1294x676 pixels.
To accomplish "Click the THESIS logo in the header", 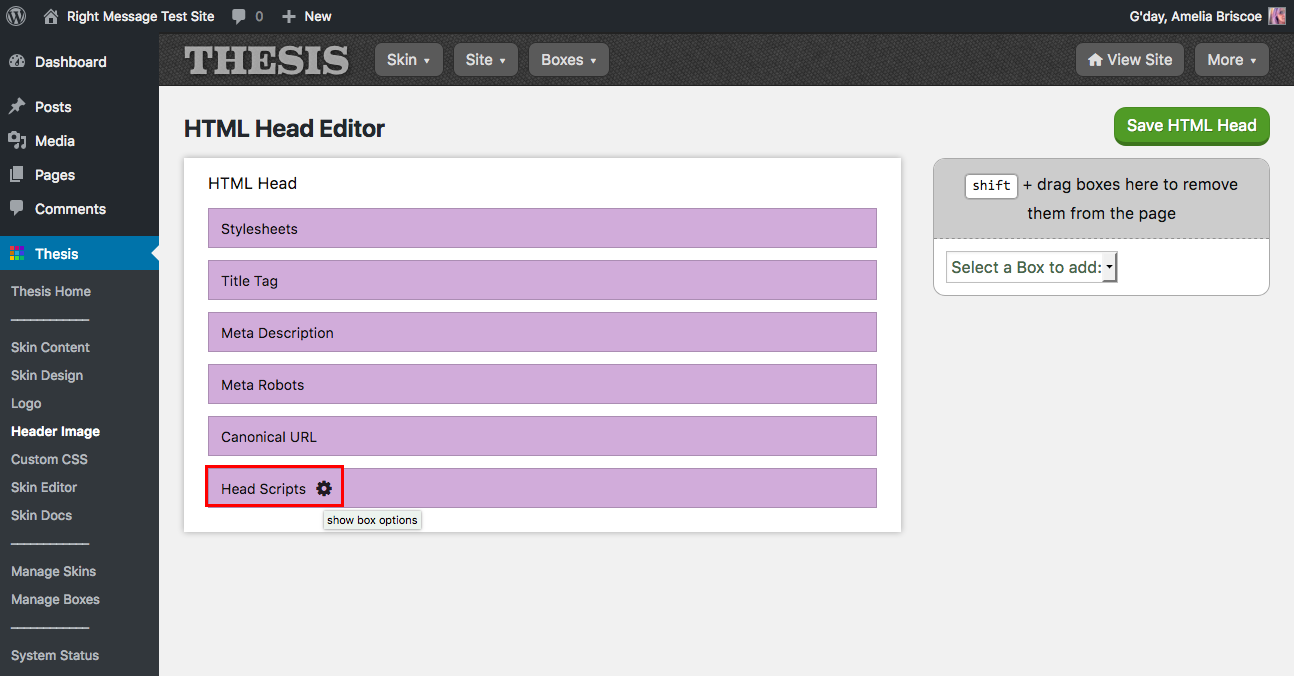I will point(267,60).
